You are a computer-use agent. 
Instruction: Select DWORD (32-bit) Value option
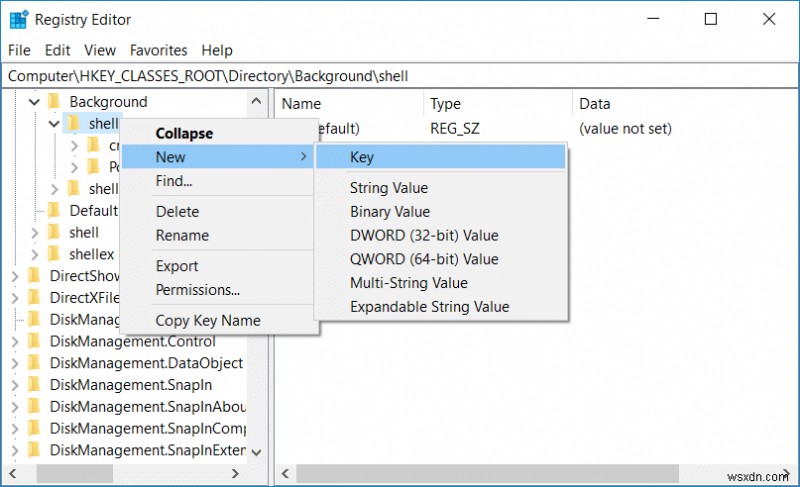(423, 236)
